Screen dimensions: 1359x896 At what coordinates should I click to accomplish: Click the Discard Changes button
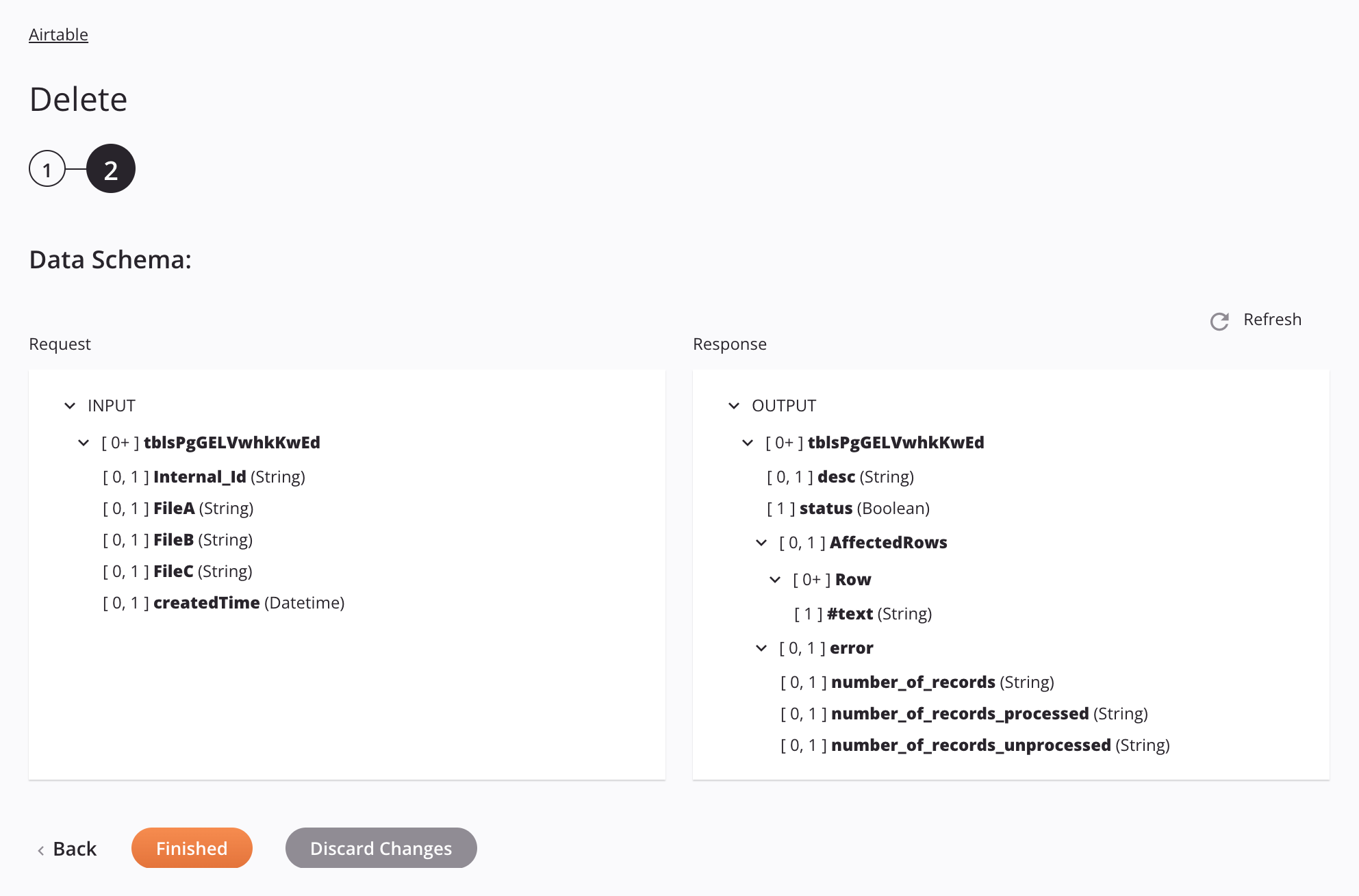point(380,847)
